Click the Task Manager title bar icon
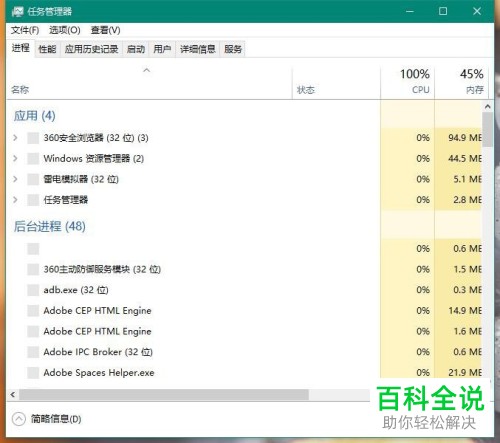 [18, 12]
